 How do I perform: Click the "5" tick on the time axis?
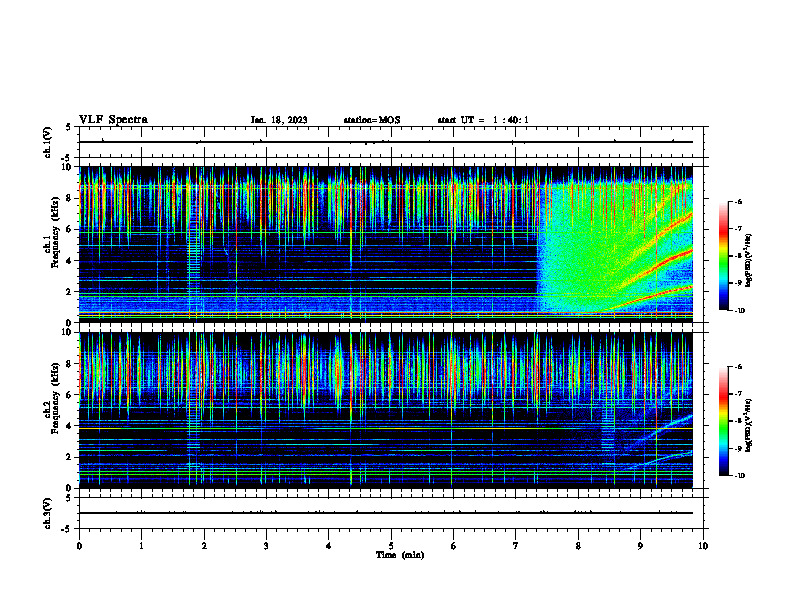[x=391, y=546]
